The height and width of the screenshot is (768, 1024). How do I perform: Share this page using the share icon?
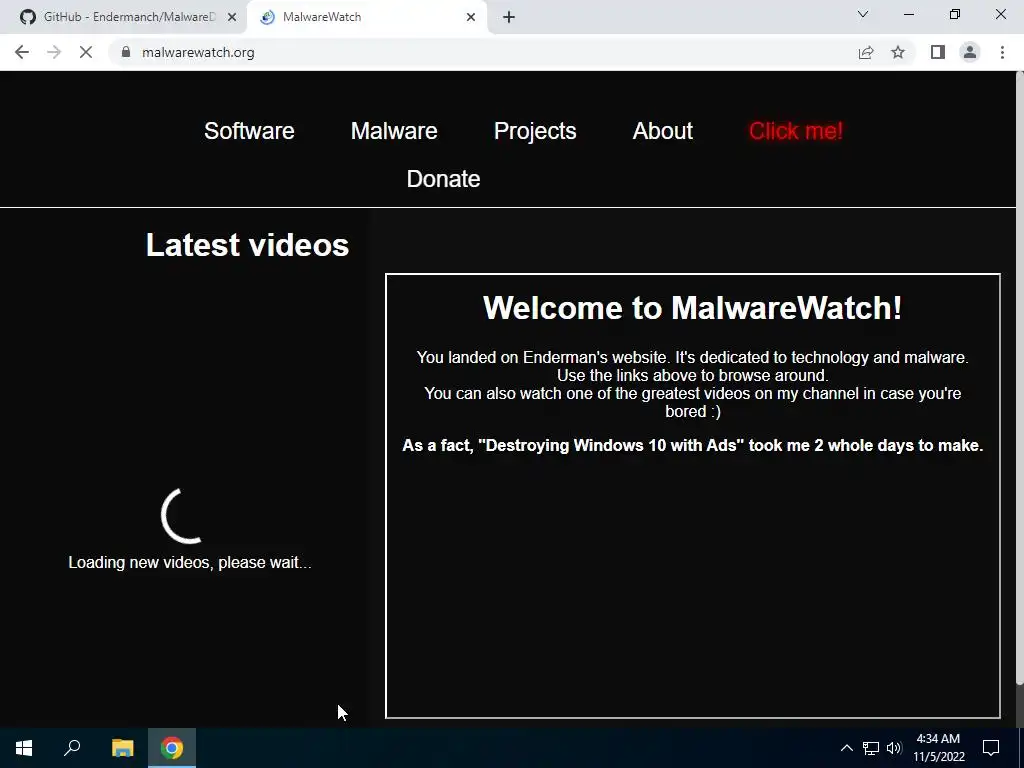[x=866, y=52]
